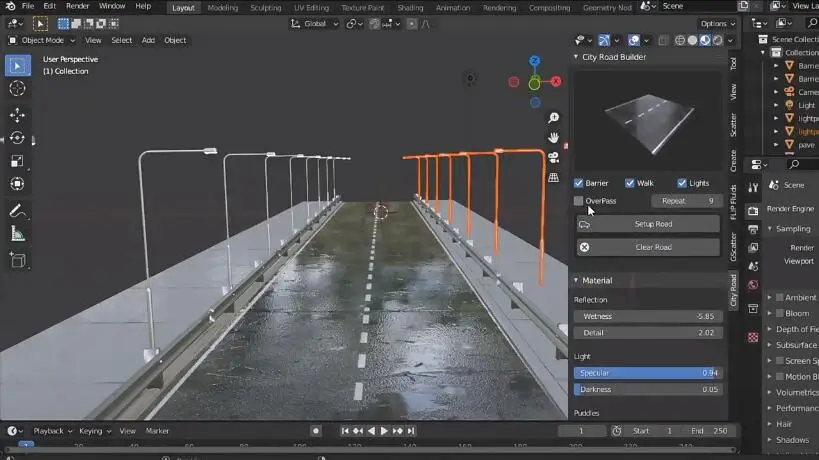Switch to rendered viewport shading
Viewport: 819px width, 460px height.
point(718,40)
